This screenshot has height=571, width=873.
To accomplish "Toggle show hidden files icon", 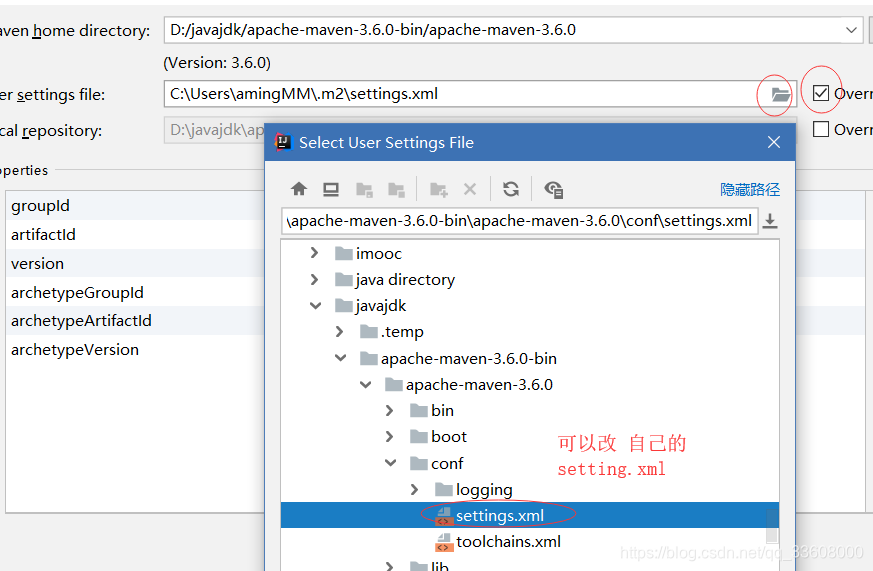I will [553, 190].
